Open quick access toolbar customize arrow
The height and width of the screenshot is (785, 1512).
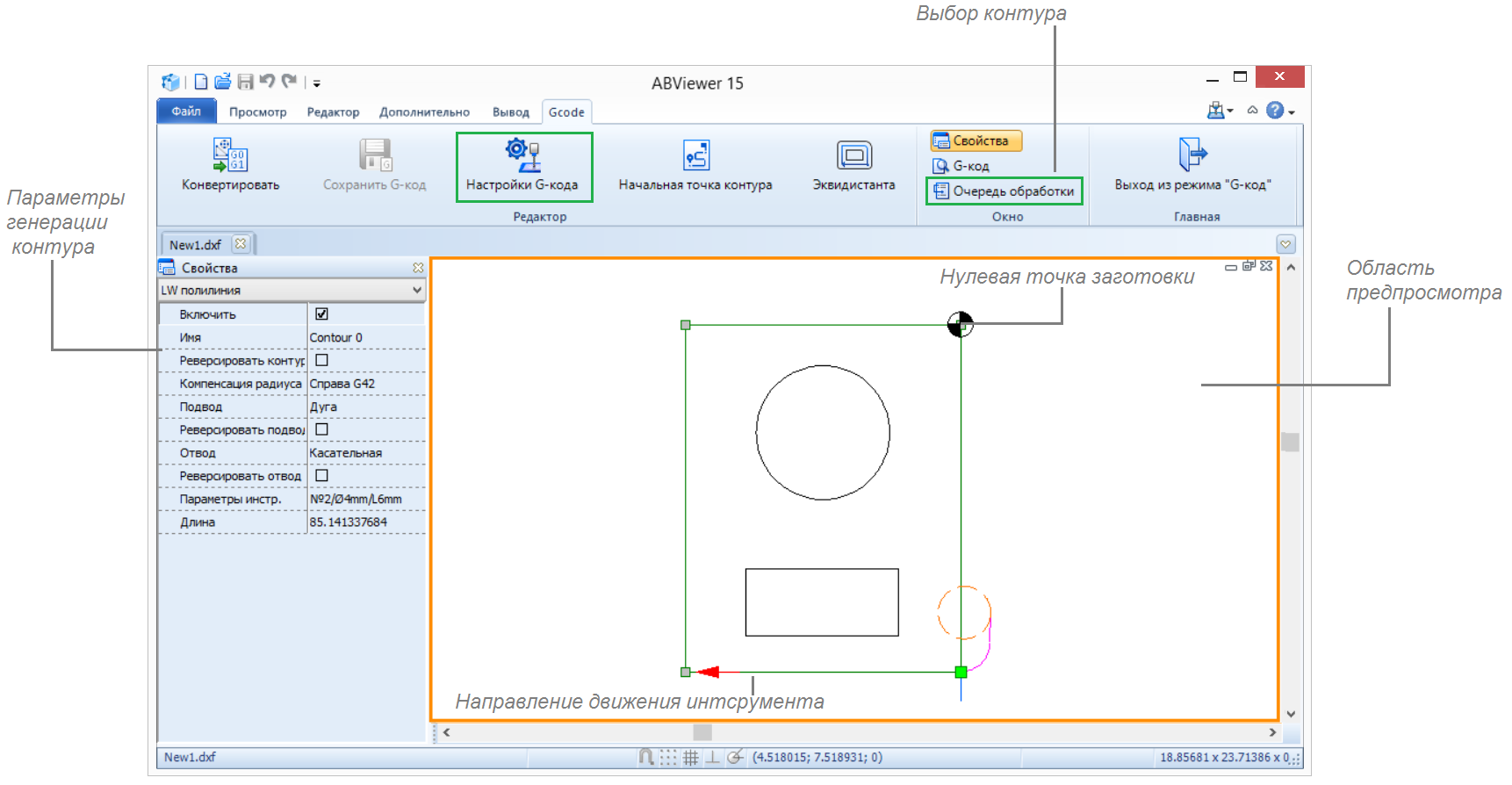coord(317,84)
